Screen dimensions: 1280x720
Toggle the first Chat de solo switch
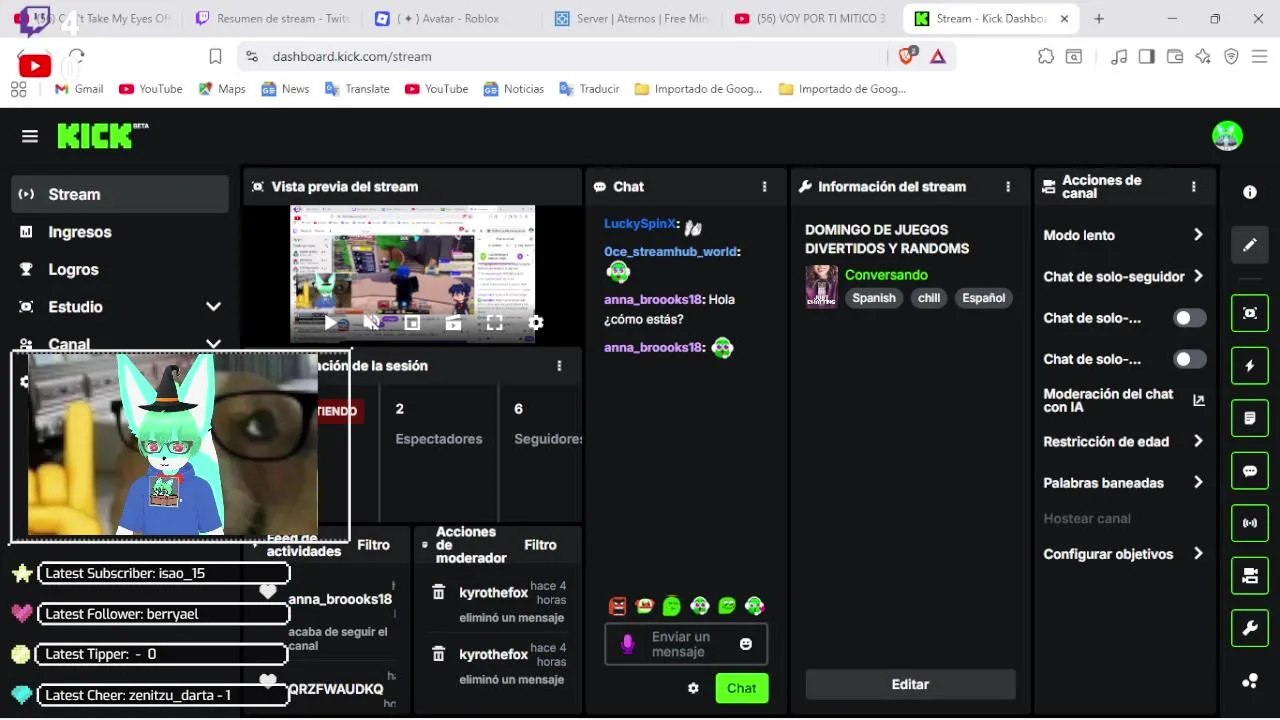[x=1189, y=318]
